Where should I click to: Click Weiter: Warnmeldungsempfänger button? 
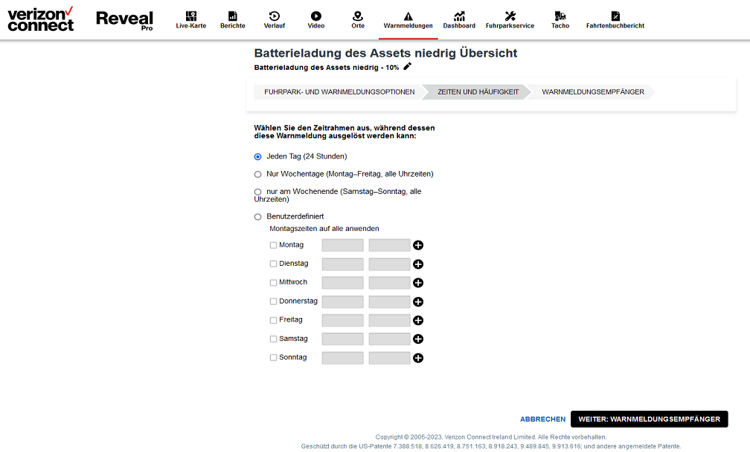coord(649,419)
